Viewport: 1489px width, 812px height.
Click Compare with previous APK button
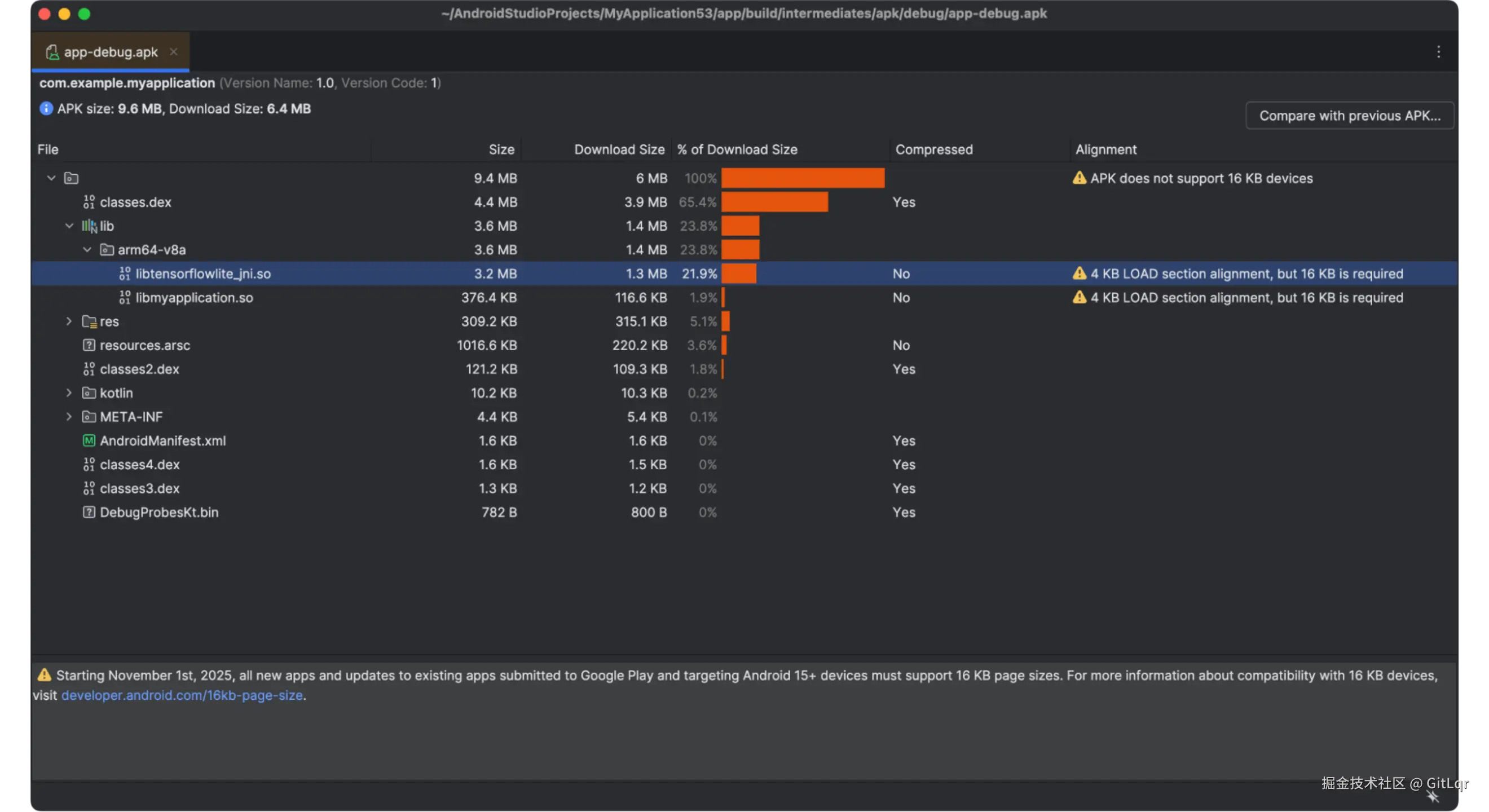tap(1350, 116)
